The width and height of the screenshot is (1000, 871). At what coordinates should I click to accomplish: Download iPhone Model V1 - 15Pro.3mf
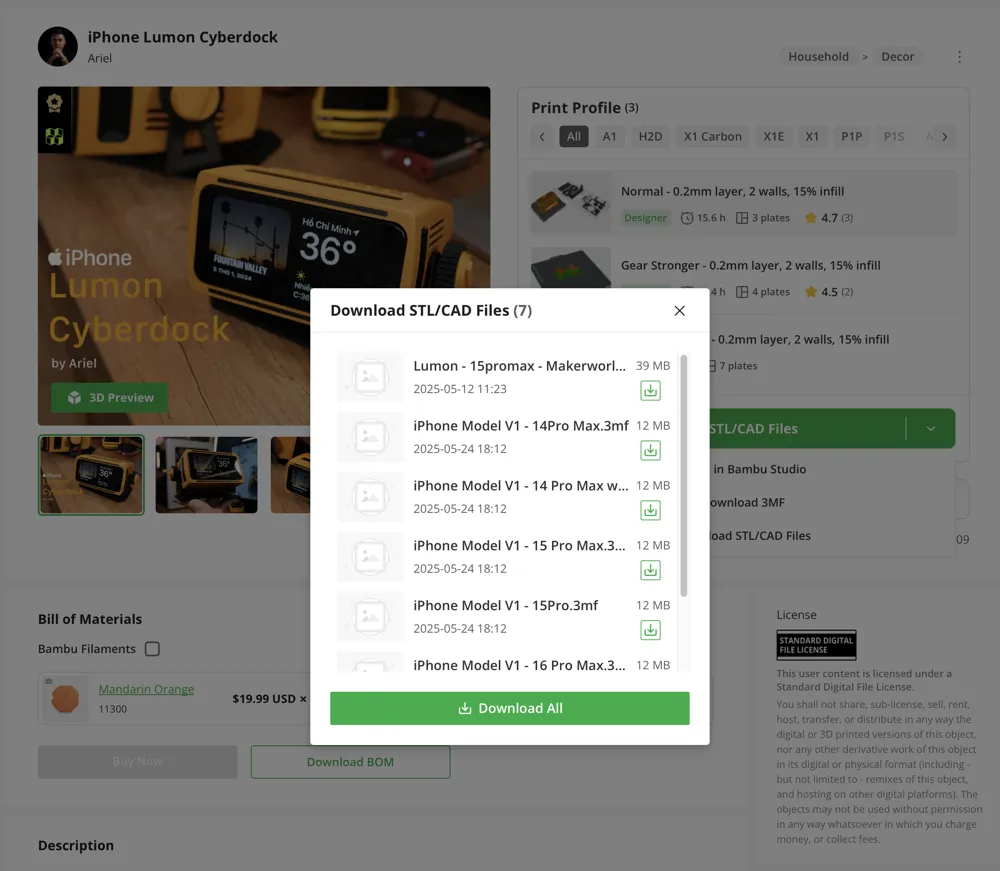(650, 630)
